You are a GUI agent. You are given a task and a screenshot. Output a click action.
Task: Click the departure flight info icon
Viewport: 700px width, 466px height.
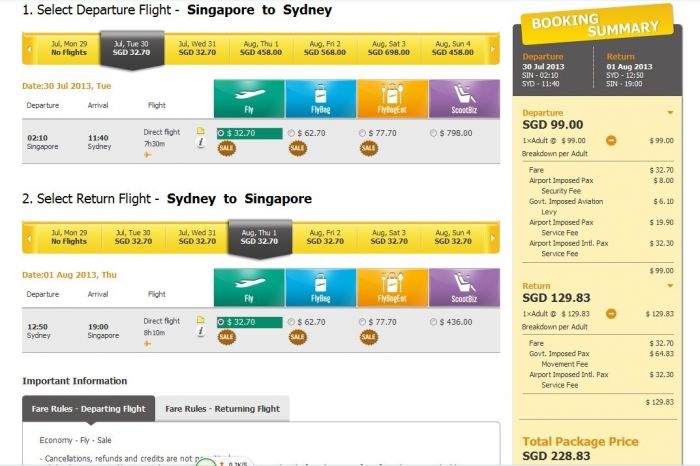pos(200,143)
